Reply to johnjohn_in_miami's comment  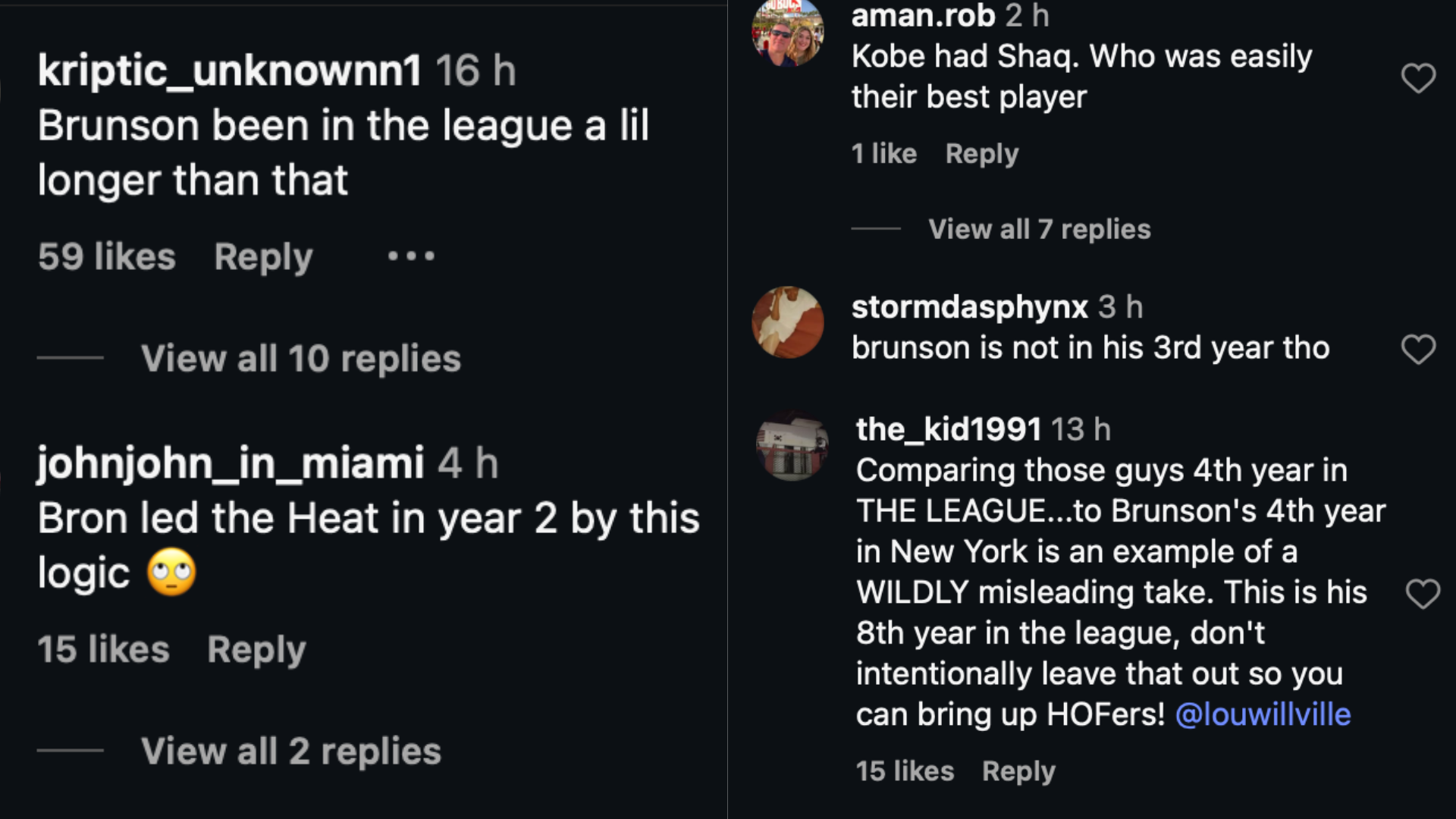point(256,649)
